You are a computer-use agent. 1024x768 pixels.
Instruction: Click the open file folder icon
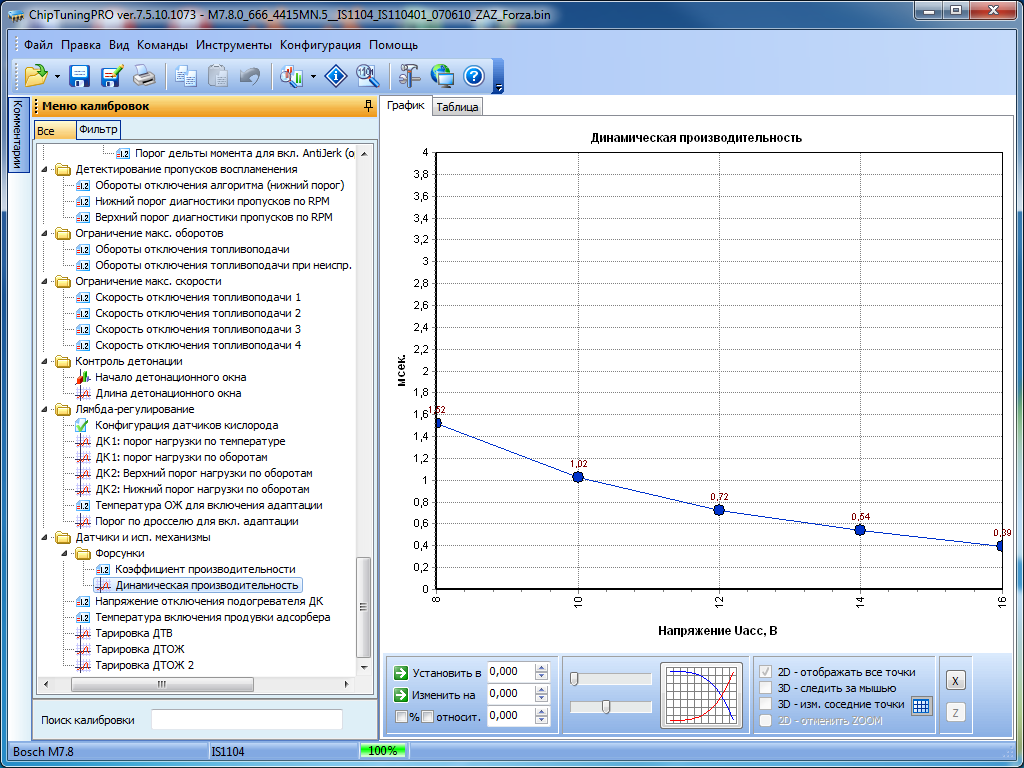point(36,76)
